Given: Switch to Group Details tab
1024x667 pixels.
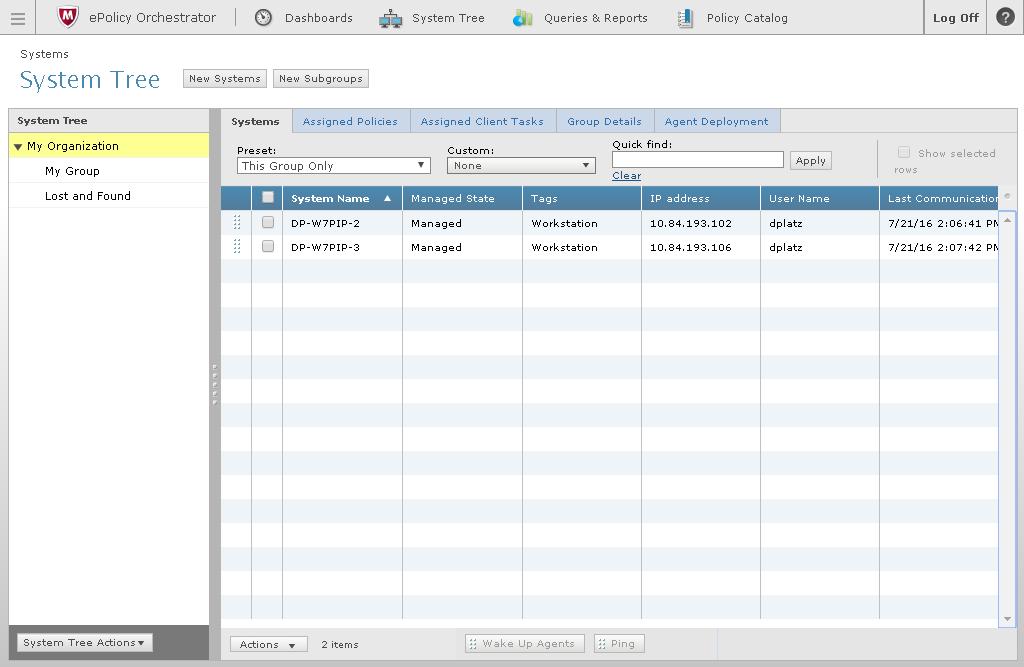Looking at the screenshot, I should (605, 122).
